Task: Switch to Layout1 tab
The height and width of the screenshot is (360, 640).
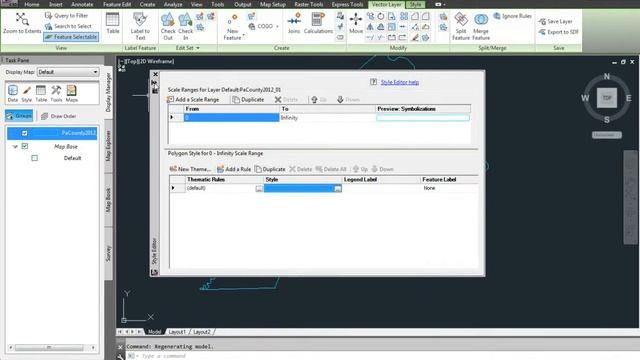Action: coord(177,332)
